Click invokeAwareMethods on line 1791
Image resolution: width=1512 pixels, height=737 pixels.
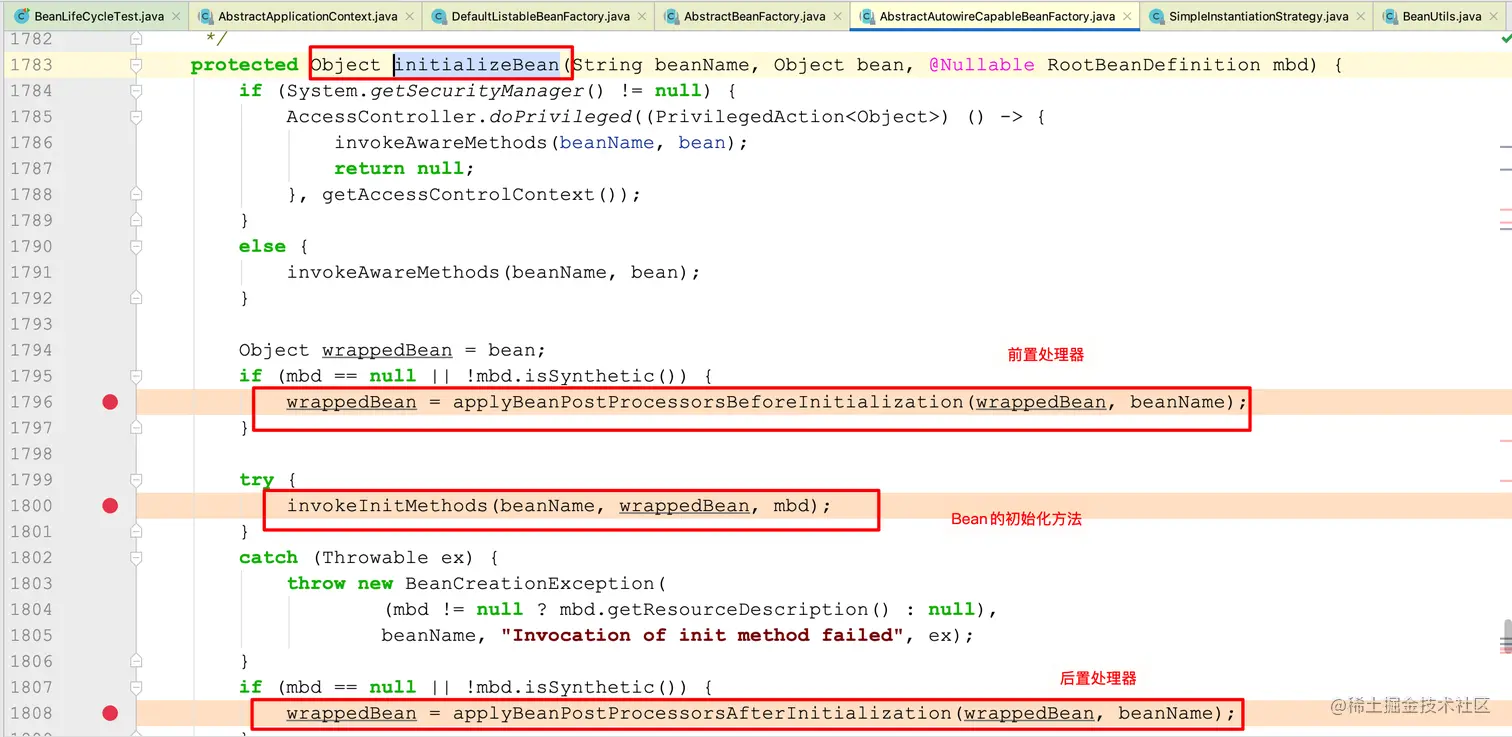[393, 272]
